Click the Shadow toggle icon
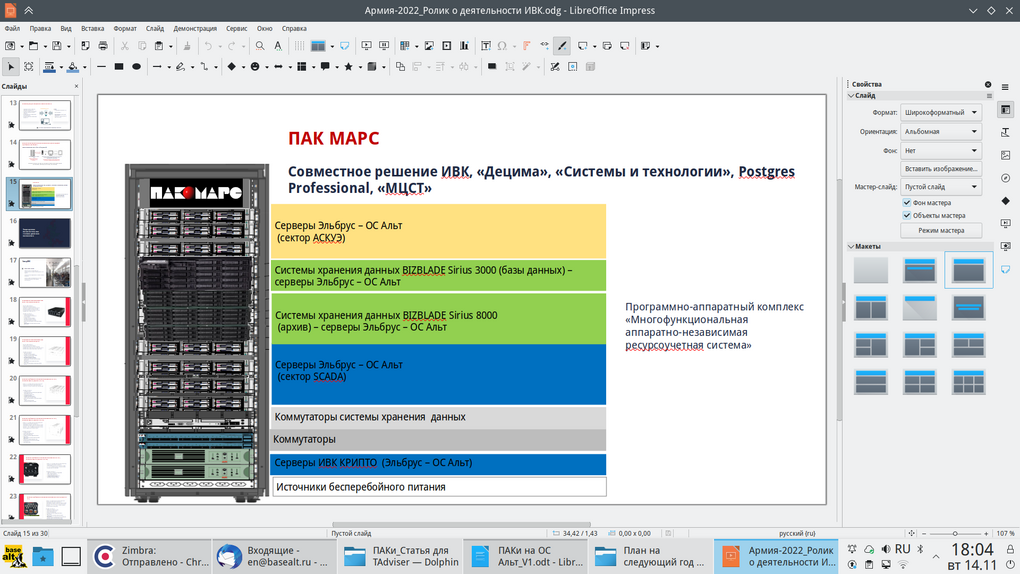 [x=492, y=66]
